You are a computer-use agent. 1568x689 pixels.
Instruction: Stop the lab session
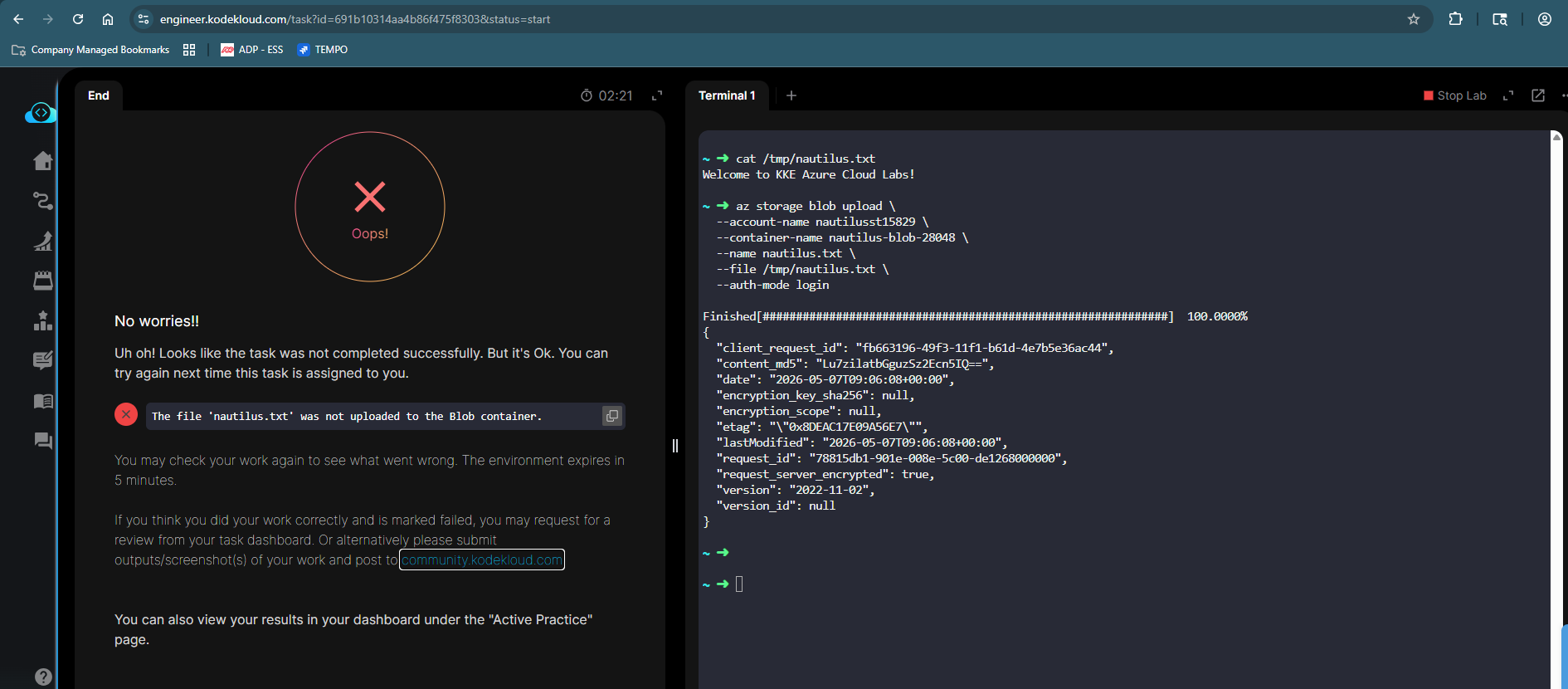click(x=1455, y=95)
